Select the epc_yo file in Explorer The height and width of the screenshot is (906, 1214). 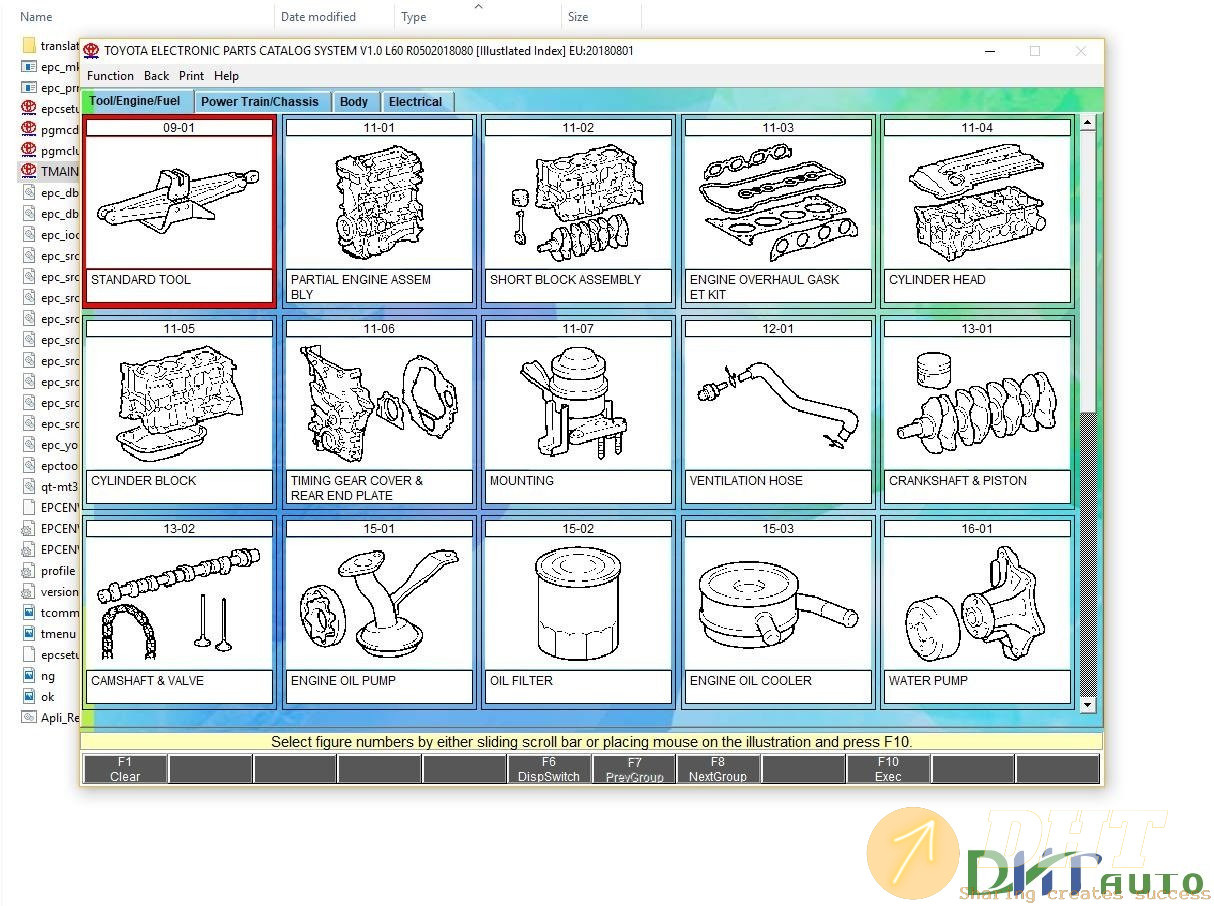coord(48,444)
